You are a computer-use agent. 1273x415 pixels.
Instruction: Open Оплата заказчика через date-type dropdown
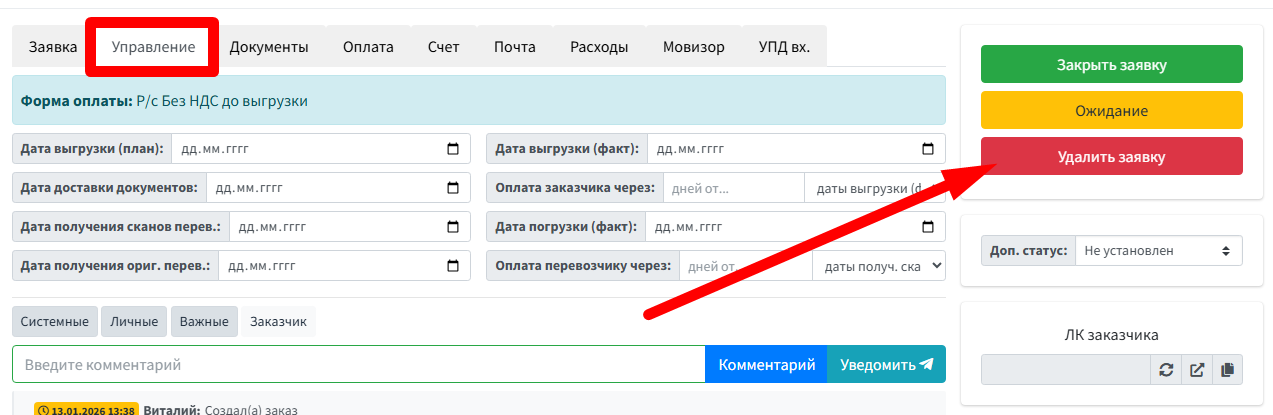[874, 188]
